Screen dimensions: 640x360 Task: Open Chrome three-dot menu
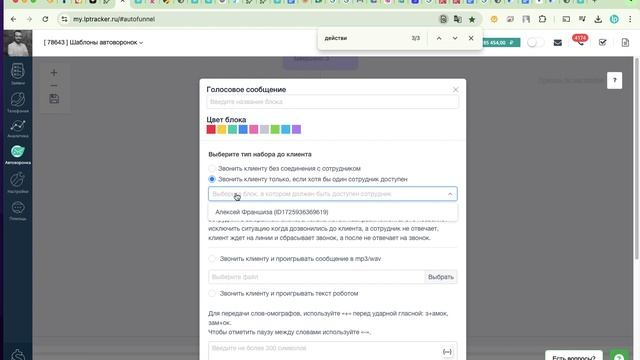click(630, 19)
